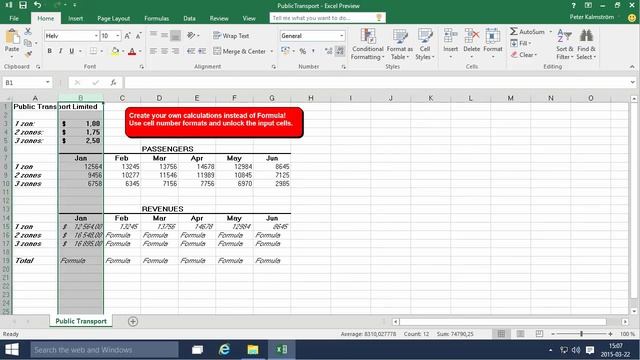
Task: Open the font size dropdown
Action: coord(118,36)
